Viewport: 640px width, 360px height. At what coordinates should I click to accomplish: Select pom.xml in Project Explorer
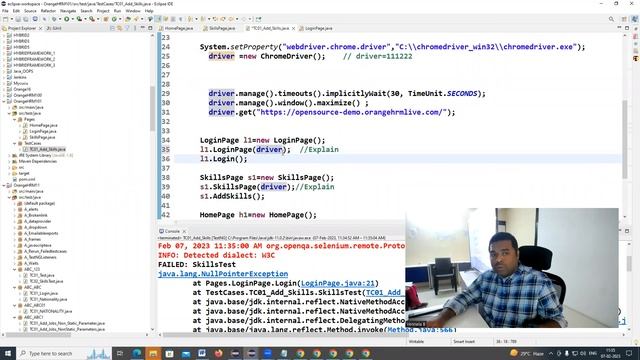[27, 179]
